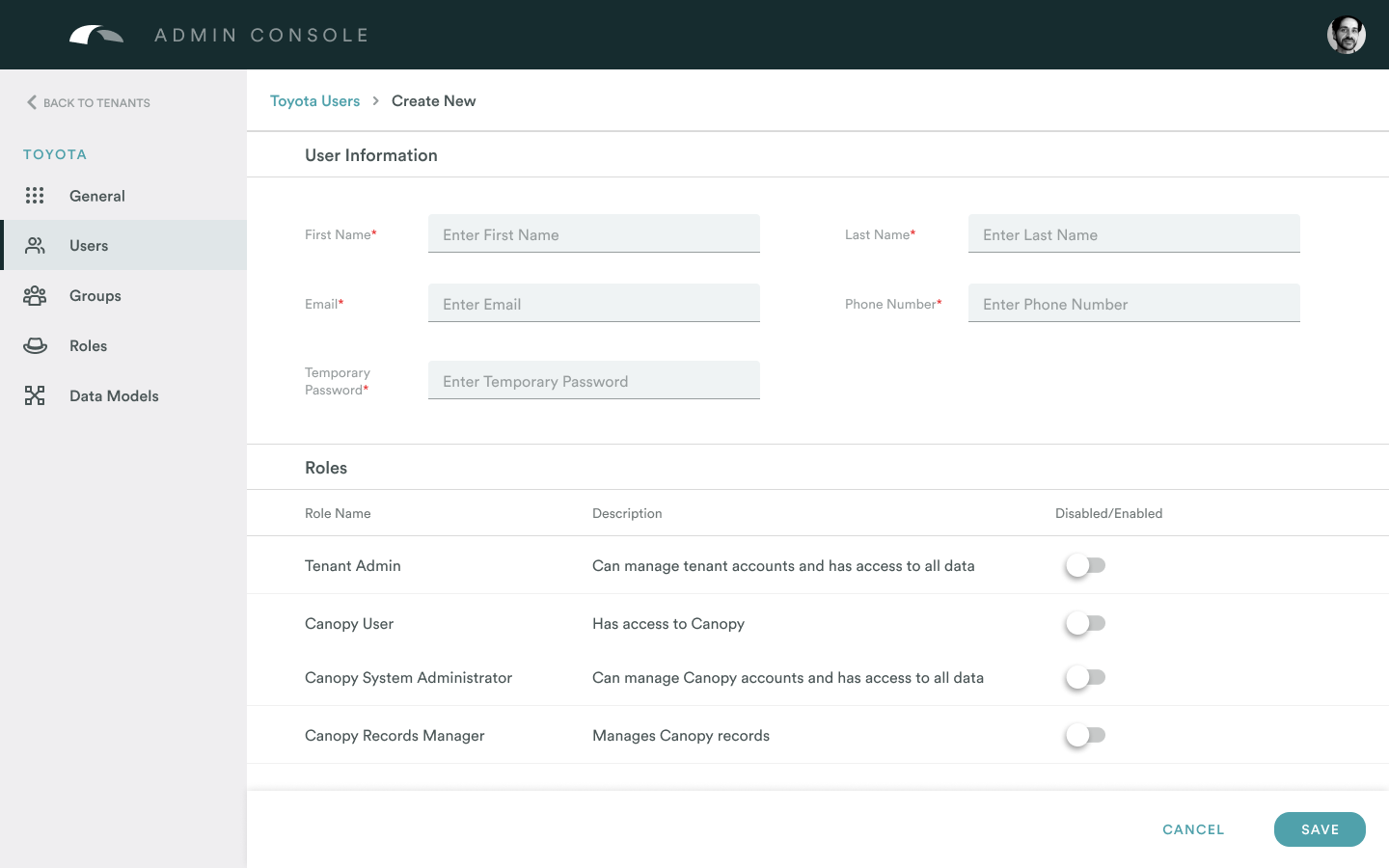Screen dimensions: 1389x868
Task: Click the Create New breadcrumb text
Action: pyautogui.click(x=433, y=101)
